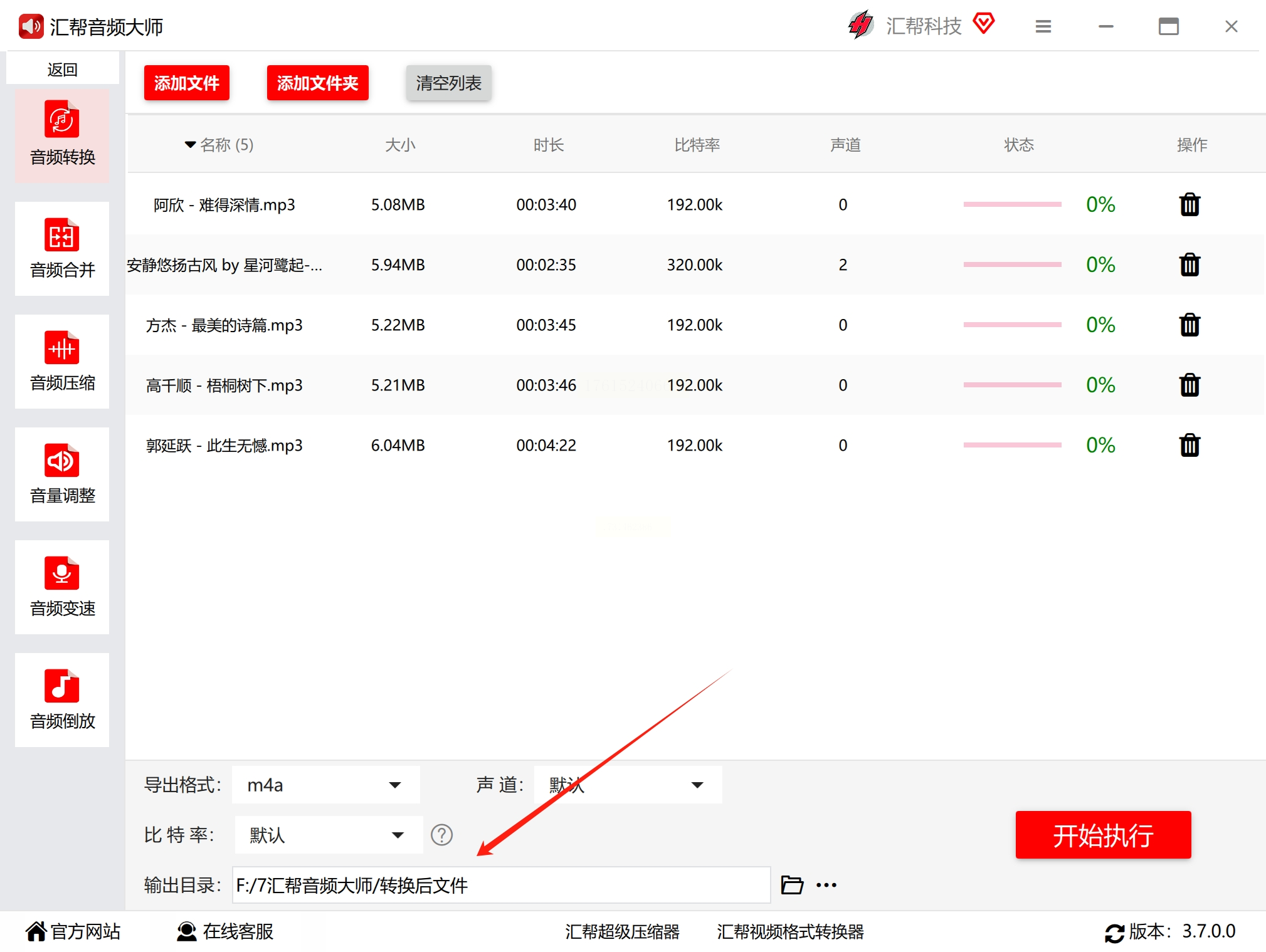Expand the 导出格式 m4a dropdown
1266x952 pixels.
(x=325, y=785)
